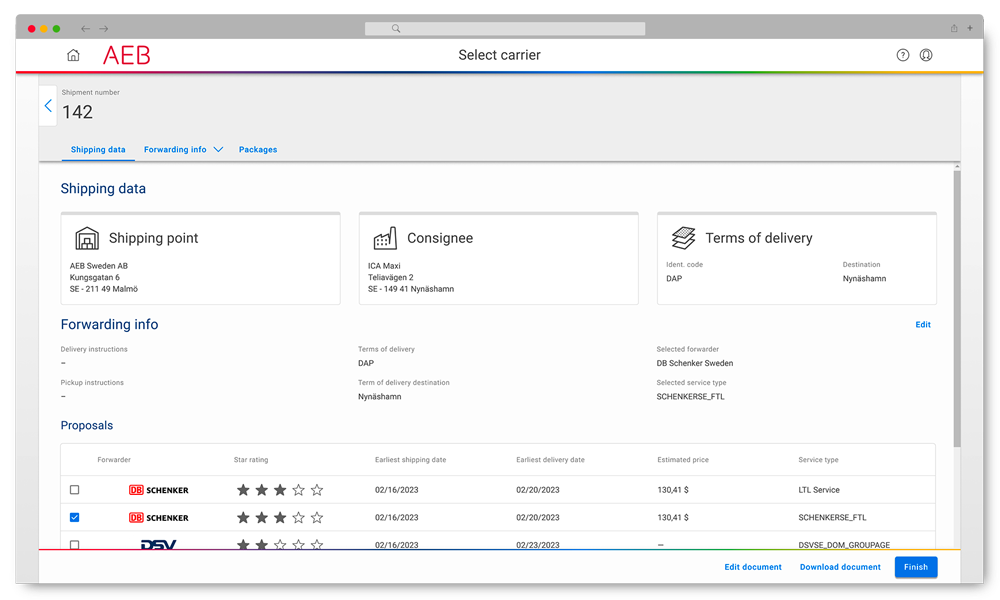Click the browser share icon
The image size is (1000, 600).
(x=954, y=28)
